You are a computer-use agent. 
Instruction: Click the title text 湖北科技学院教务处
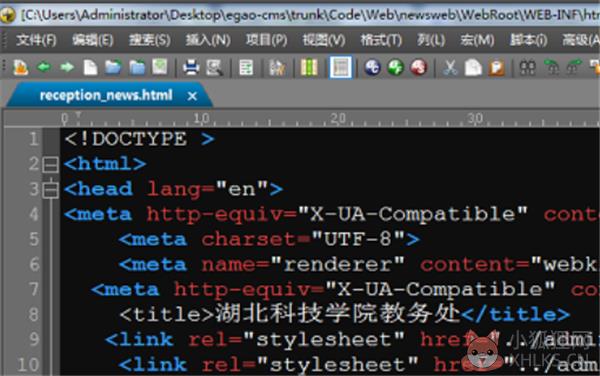pyautogui.click(x=338, y=314)
